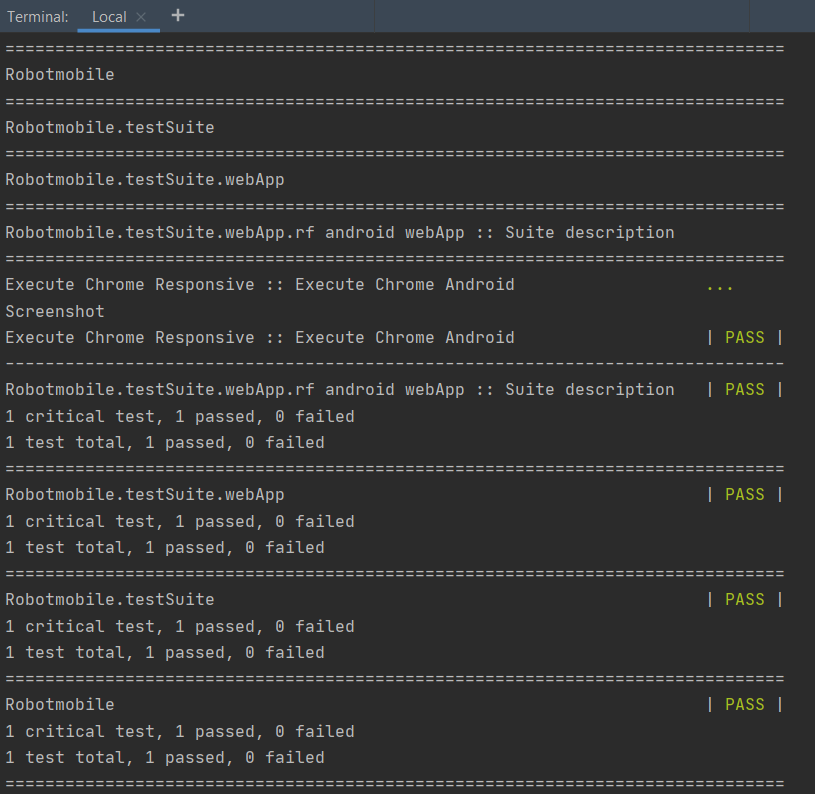Click the Terminal: panel label
815x794 pixels.
pyautogui.click(x=37, y=17)
